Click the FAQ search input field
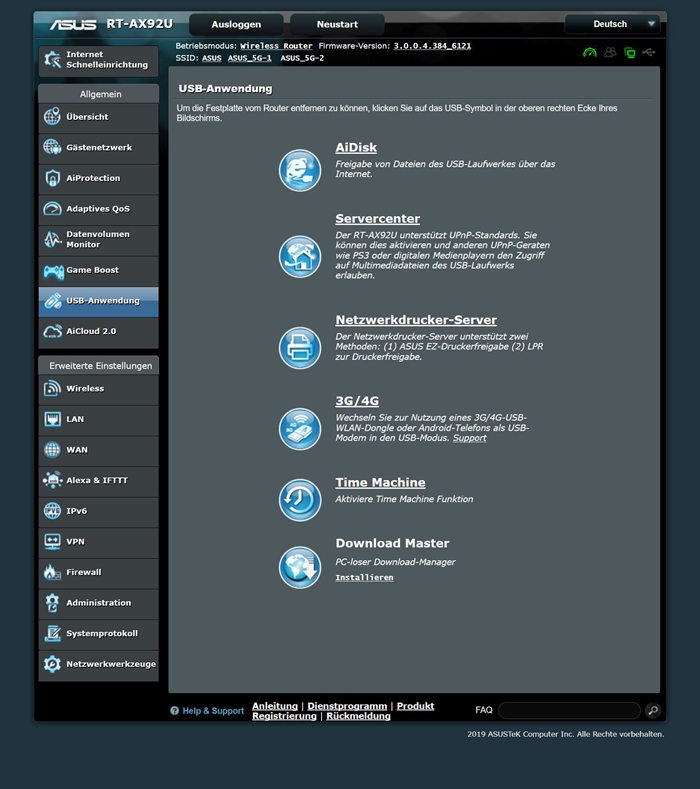 569,710
